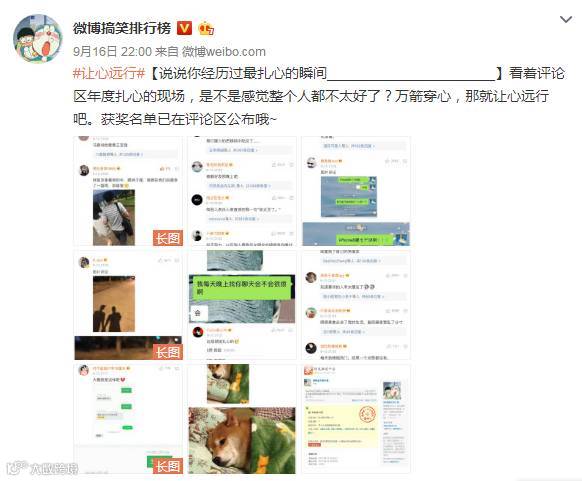The image size is (582, 481).
Task: Open the Doraemon profile avatar
Action: (38, 39)
